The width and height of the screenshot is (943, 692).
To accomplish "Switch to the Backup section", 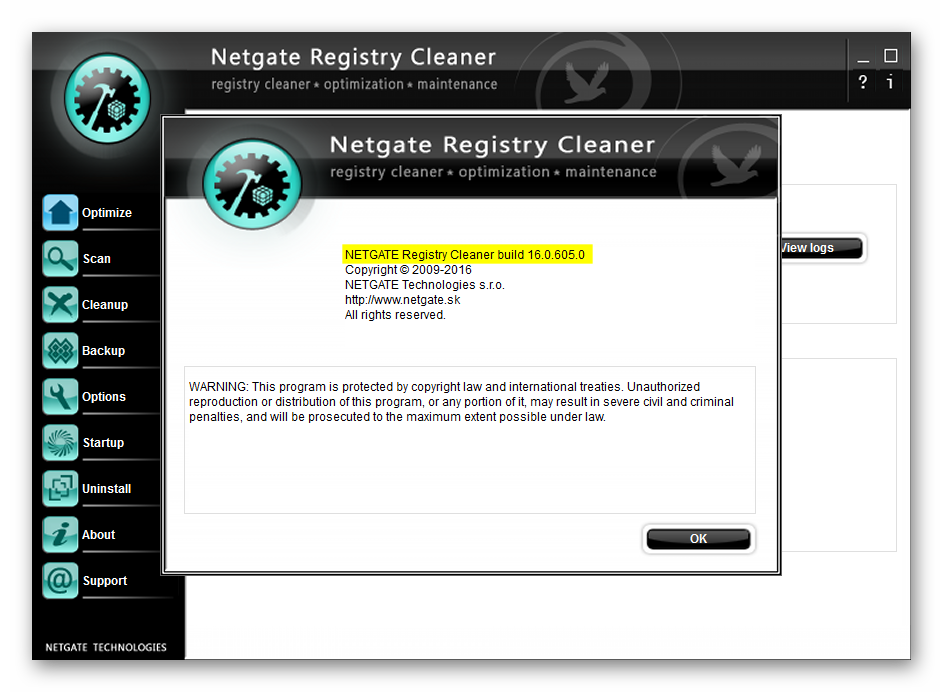I will coord(103,351).
